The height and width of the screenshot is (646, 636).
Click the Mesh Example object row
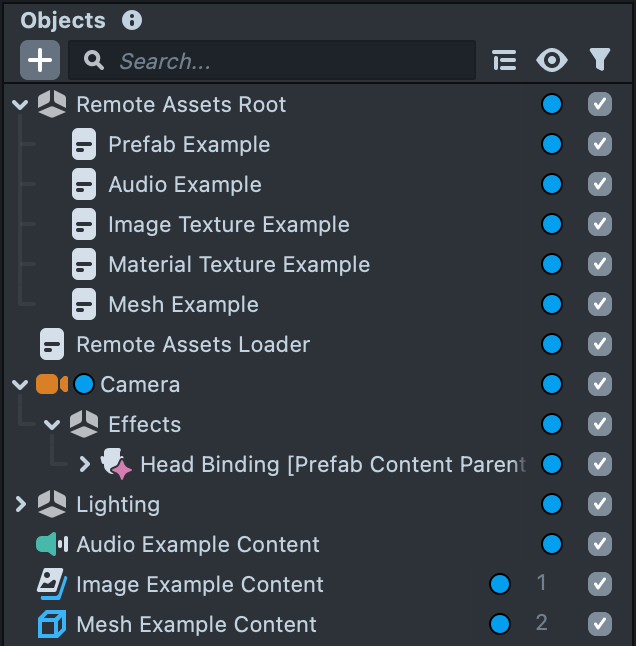click(x=182, y=304)
